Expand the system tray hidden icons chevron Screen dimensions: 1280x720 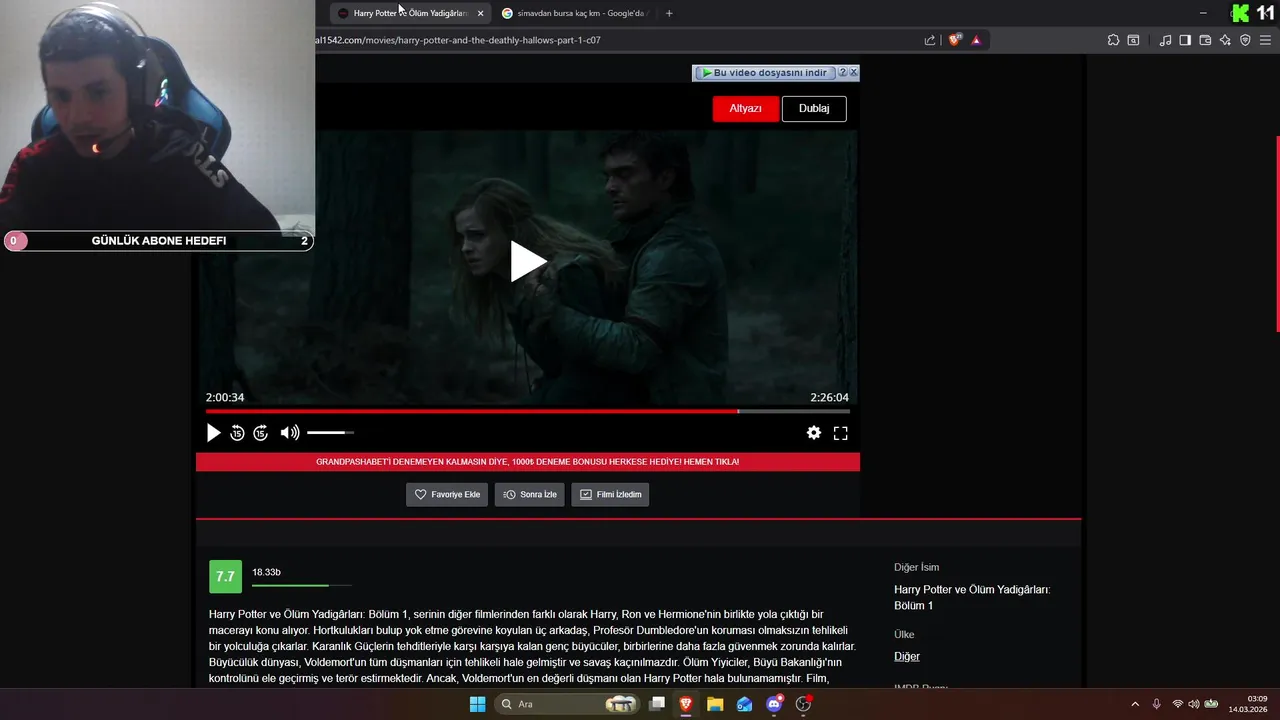click(x=1135, y=704)
